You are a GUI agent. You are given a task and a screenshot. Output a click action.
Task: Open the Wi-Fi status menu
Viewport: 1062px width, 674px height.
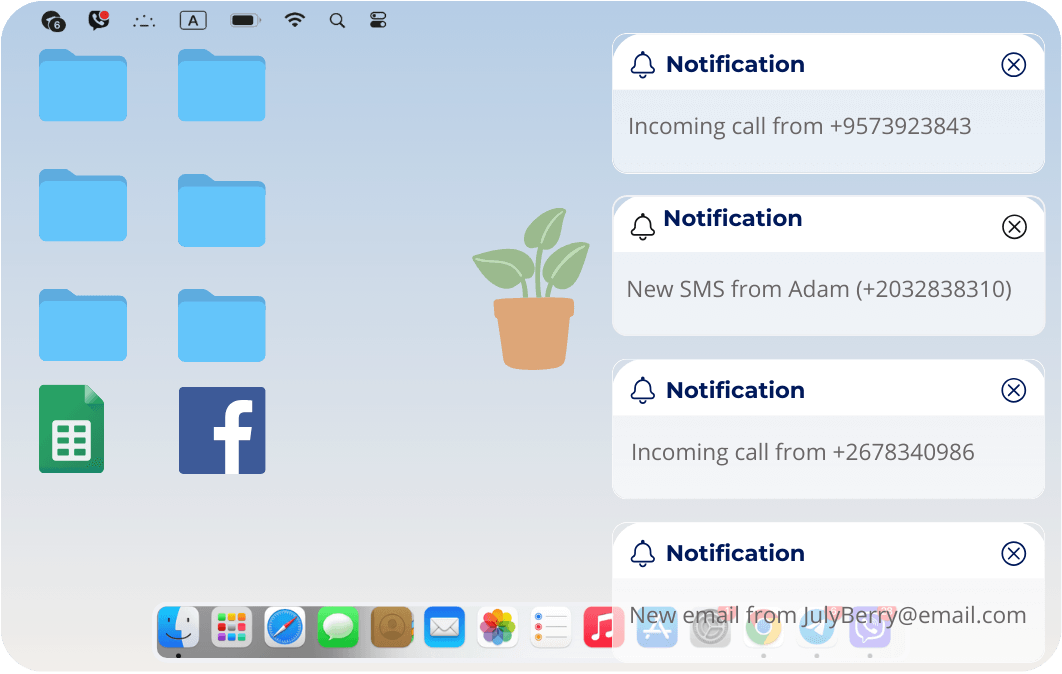[295, 19]
